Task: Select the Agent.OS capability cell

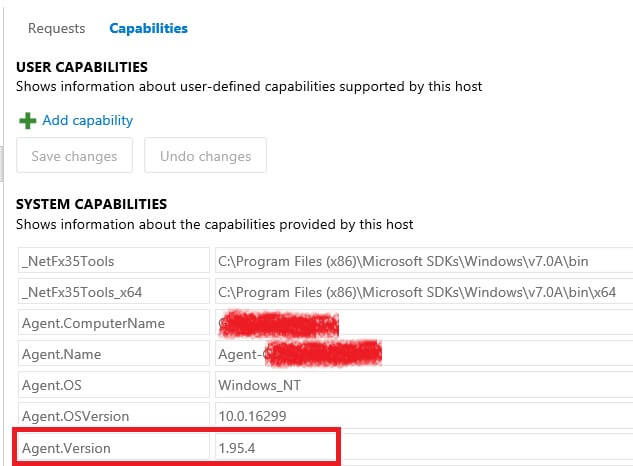Action: 114,384
